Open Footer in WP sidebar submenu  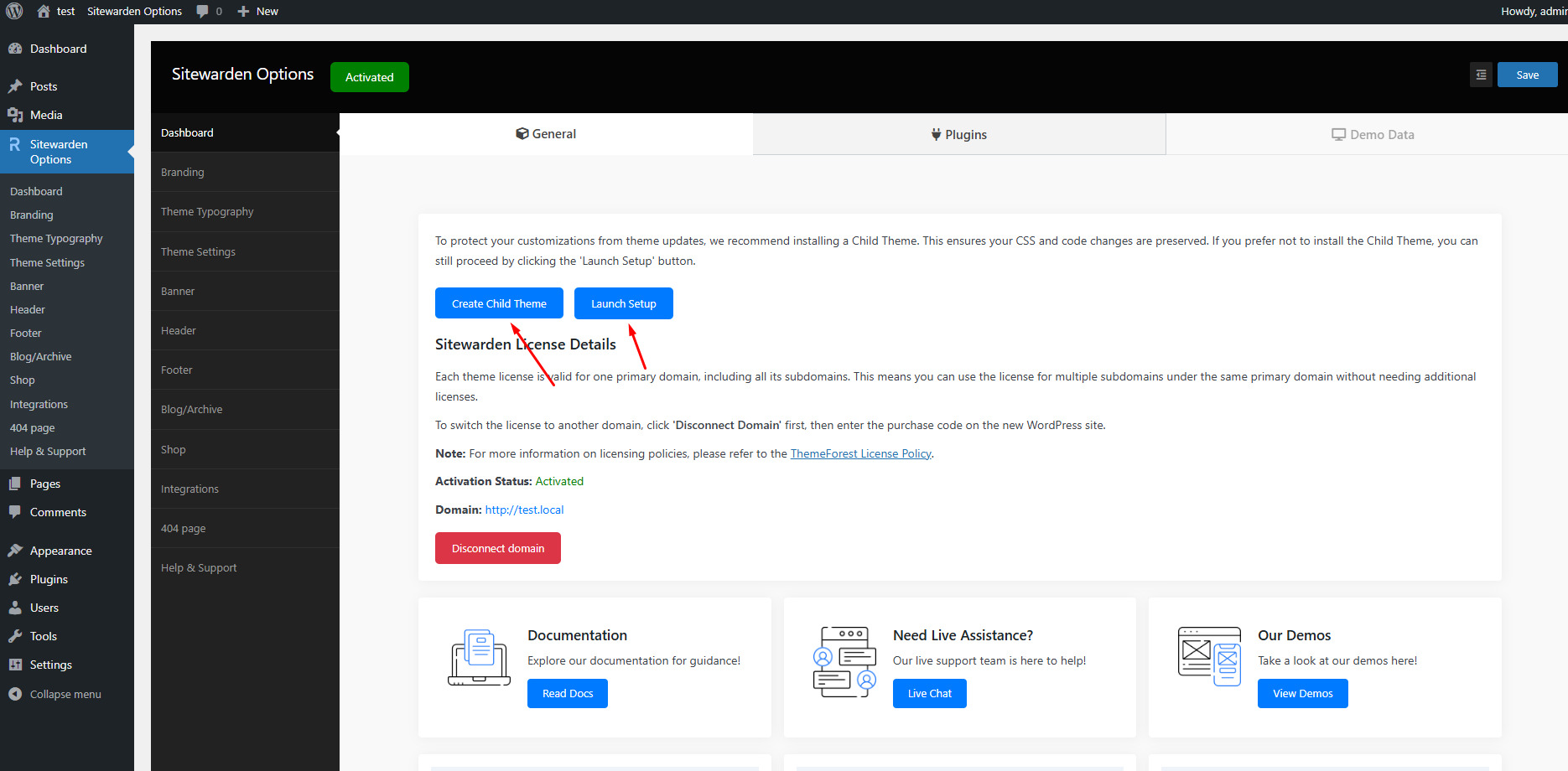(26, 333)
